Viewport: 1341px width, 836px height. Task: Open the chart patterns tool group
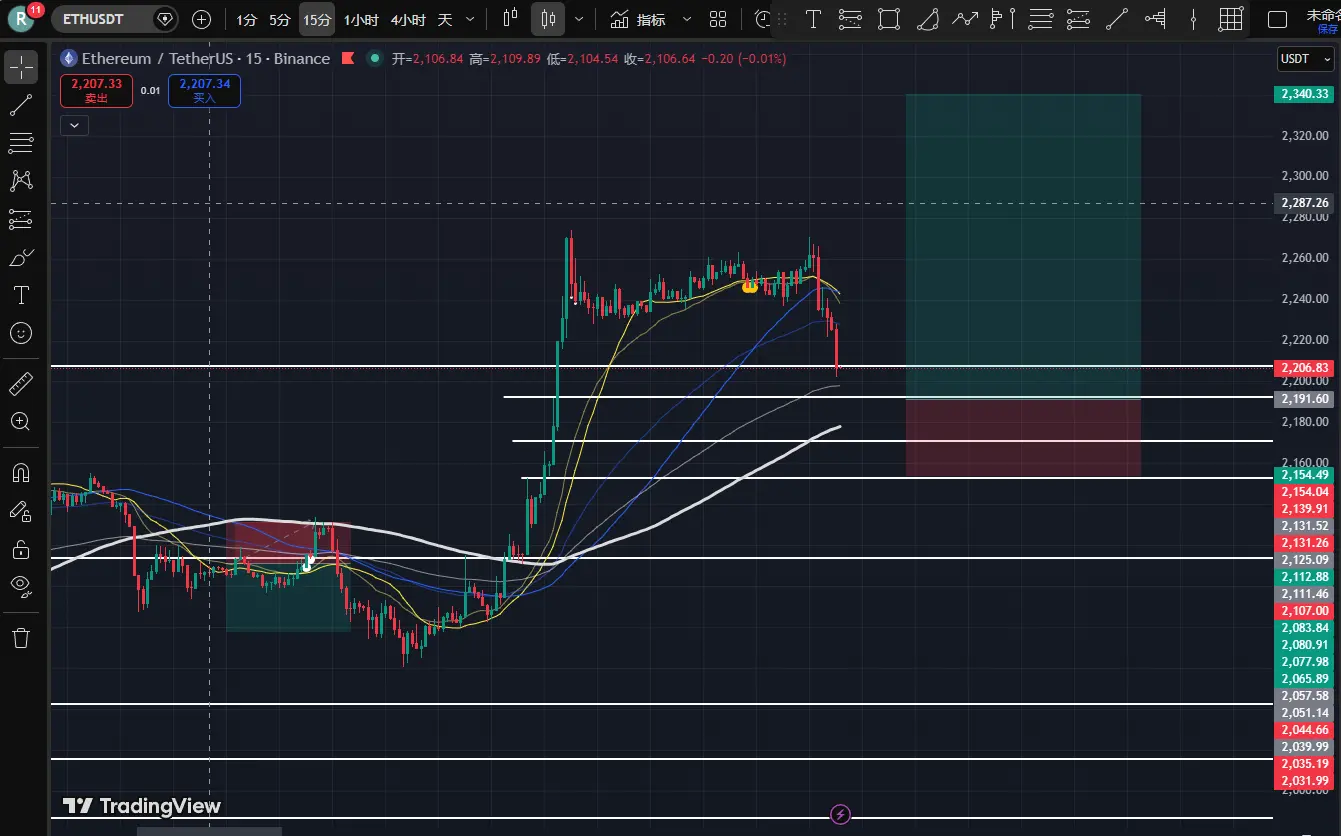coord(21,181)
